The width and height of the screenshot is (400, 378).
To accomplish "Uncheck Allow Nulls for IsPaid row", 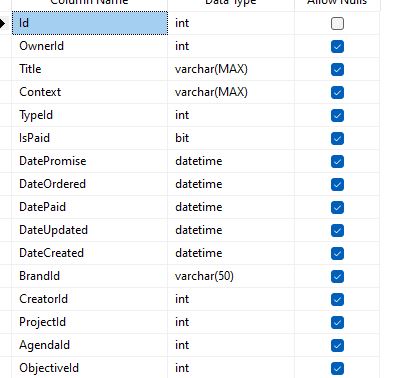I will 337,138.
